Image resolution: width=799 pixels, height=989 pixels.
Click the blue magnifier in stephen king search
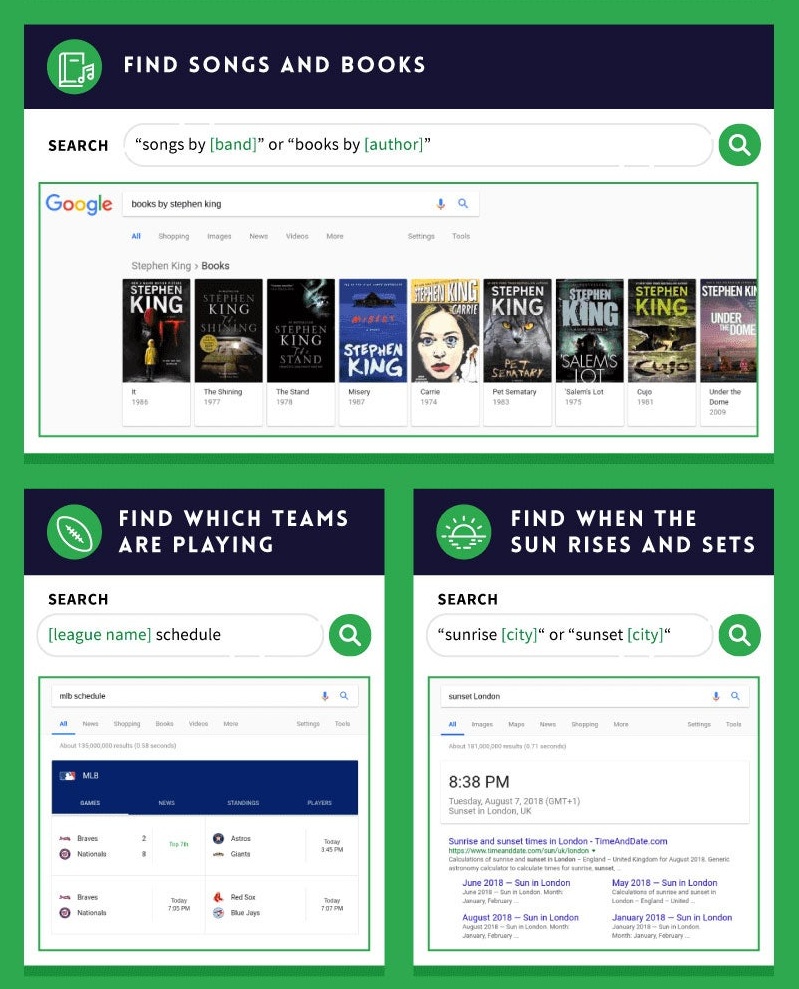point(463,203)
